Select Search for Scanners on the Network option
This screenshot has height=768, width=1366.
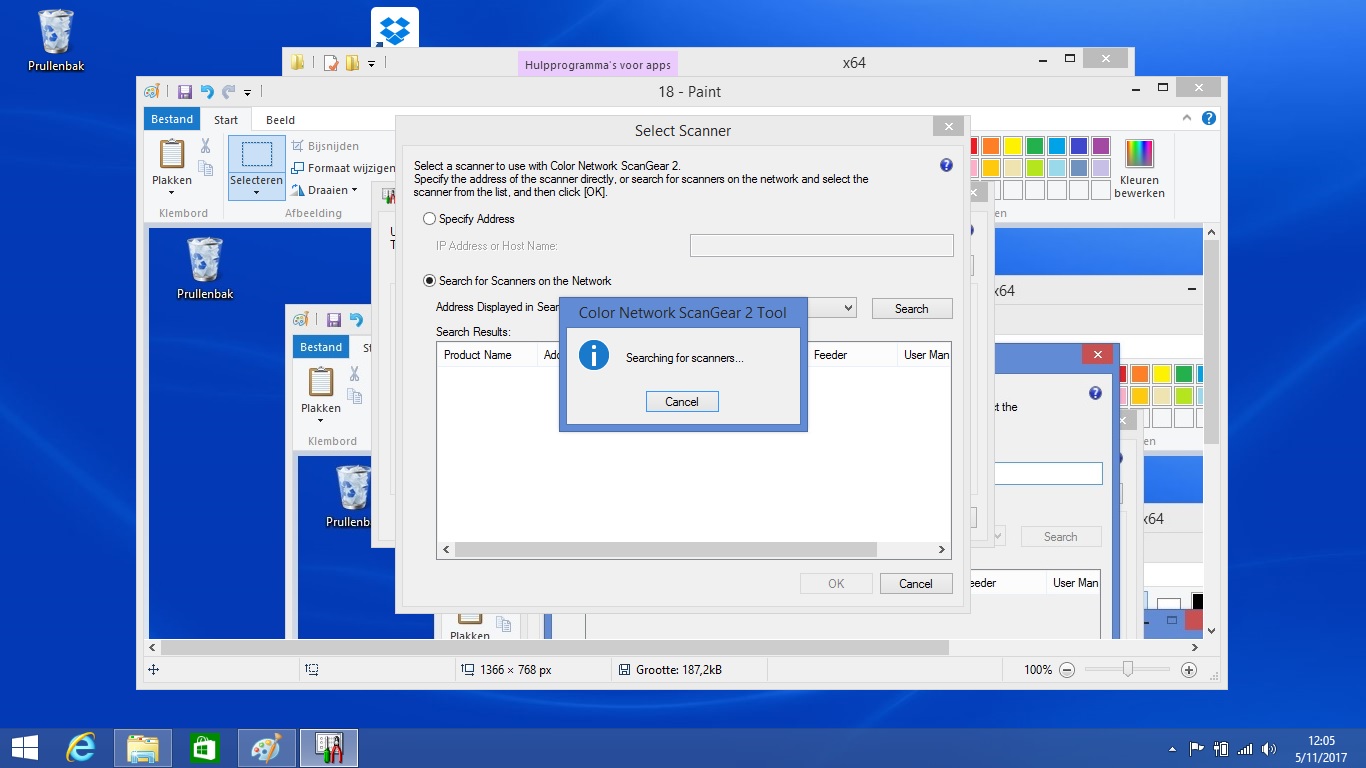click(x=430, y=281)
